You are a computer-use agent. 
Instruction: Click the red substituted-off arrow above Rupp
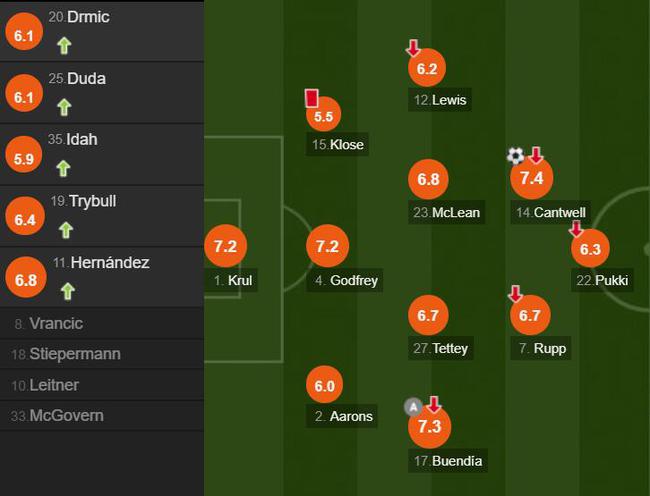coord(515,293)
